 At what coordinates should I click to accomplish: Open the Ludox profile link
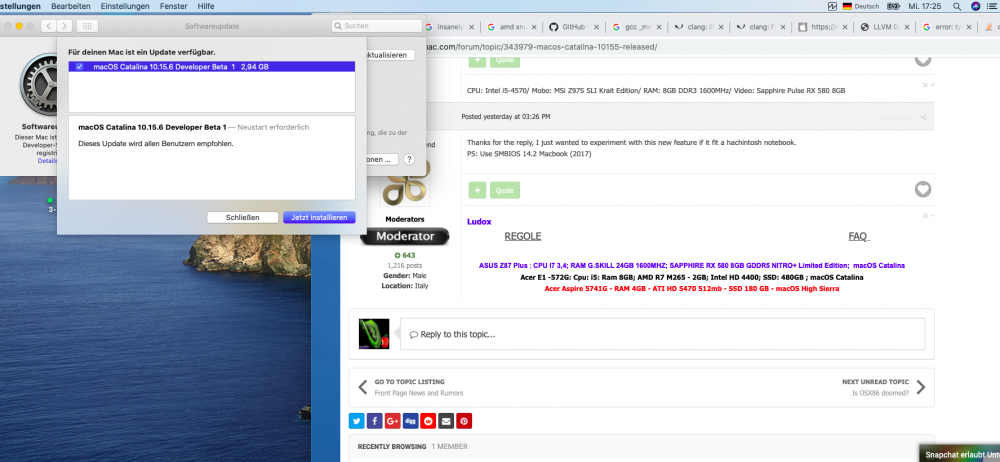(479, 221)
